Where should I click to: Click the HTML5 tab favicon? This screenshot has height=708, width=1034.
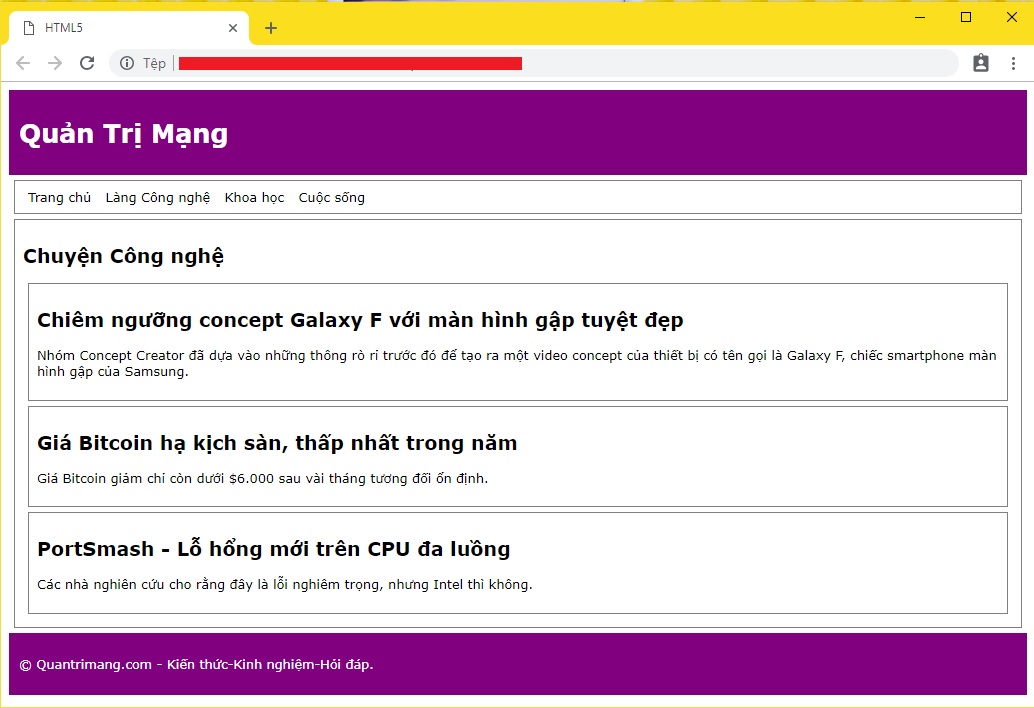[x=28, y=28]
